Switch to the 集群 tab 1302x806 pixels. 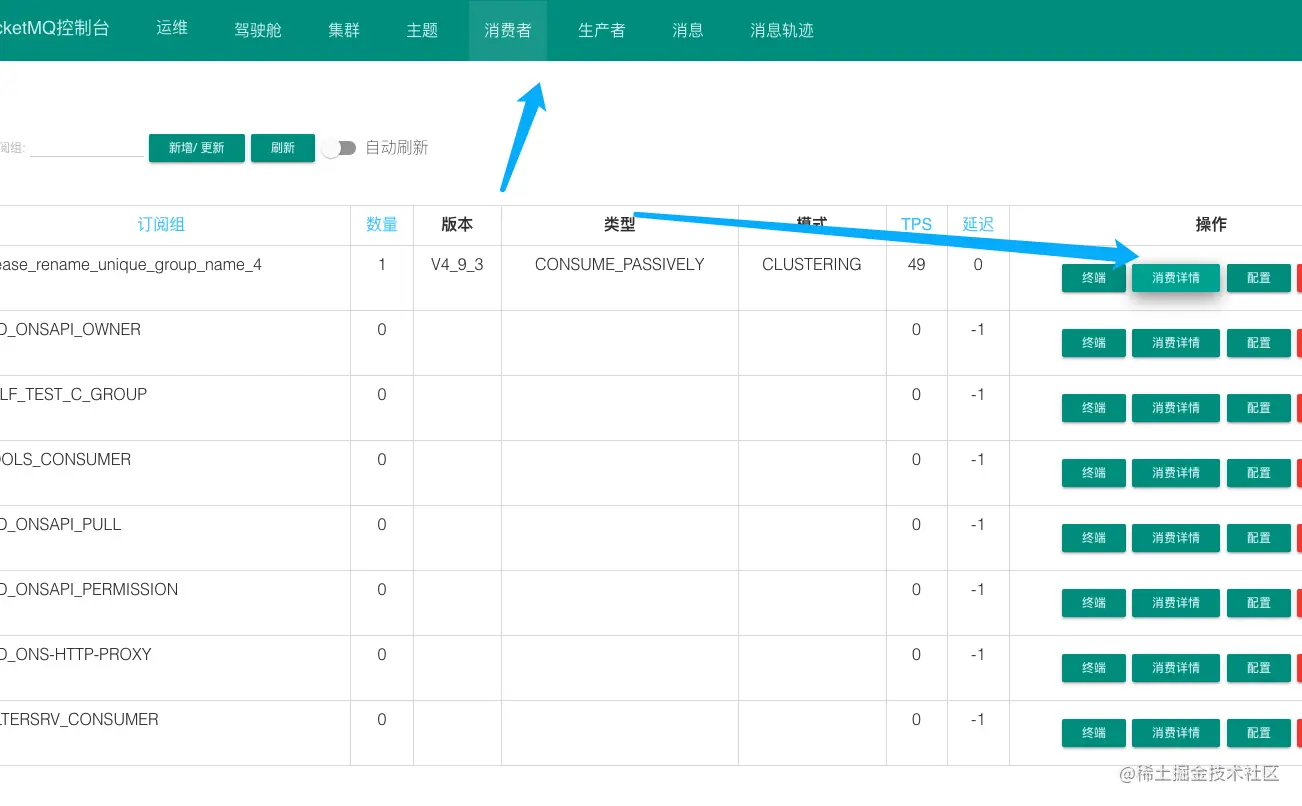pyautogui.click(x=344, y=30)
